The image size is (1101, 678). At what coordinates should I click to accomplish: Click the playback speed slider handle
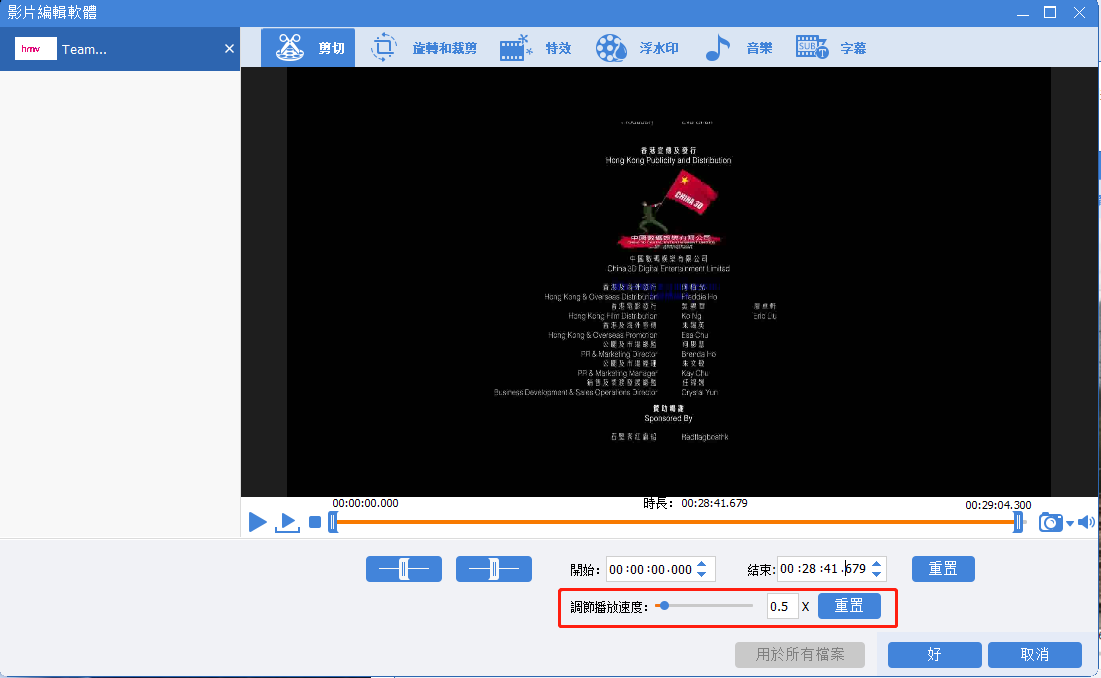pos(664,606)
